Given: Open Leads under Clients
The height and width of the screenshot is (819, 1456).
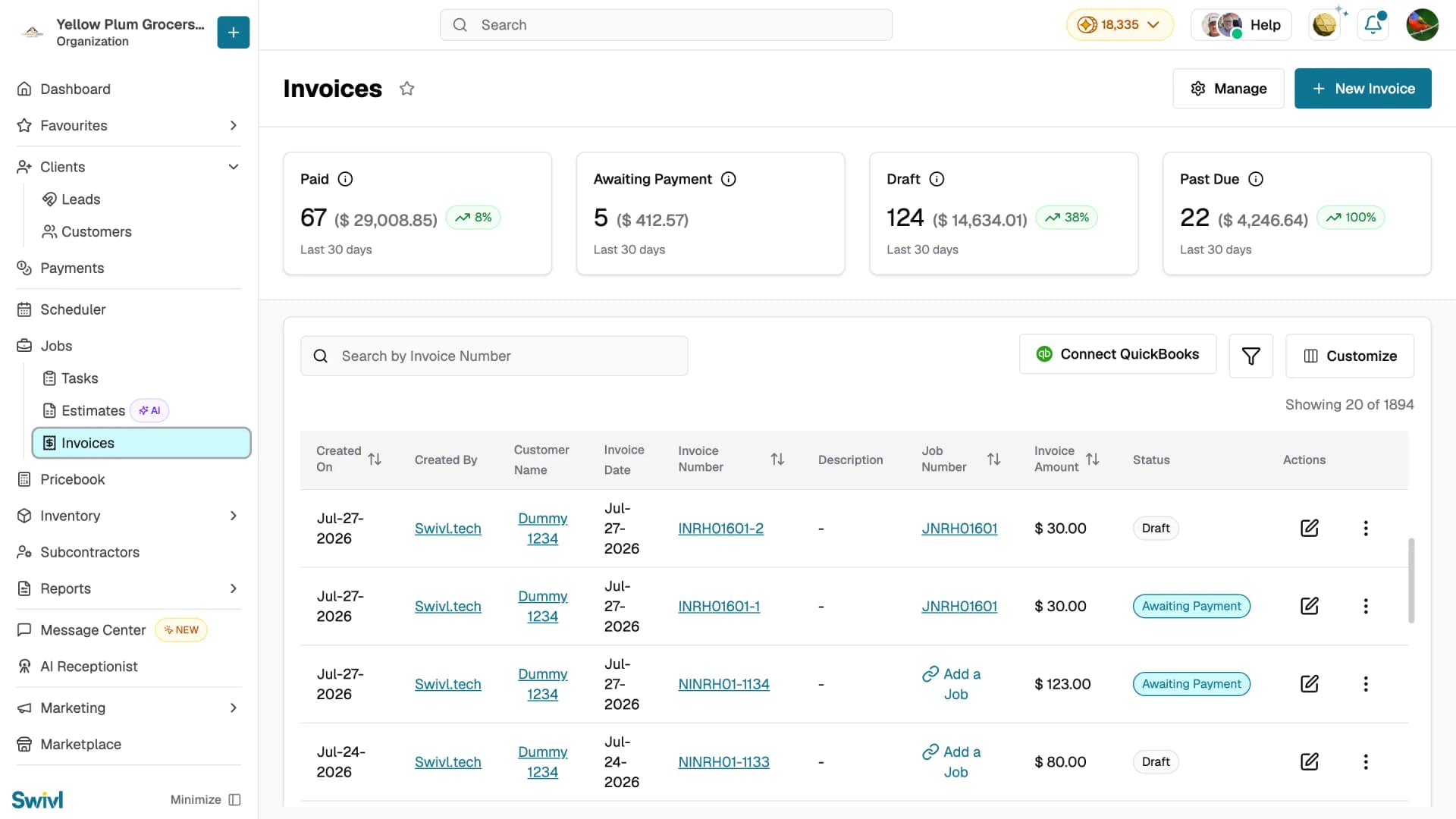Looking at the screenshot, I should (80, 199).
